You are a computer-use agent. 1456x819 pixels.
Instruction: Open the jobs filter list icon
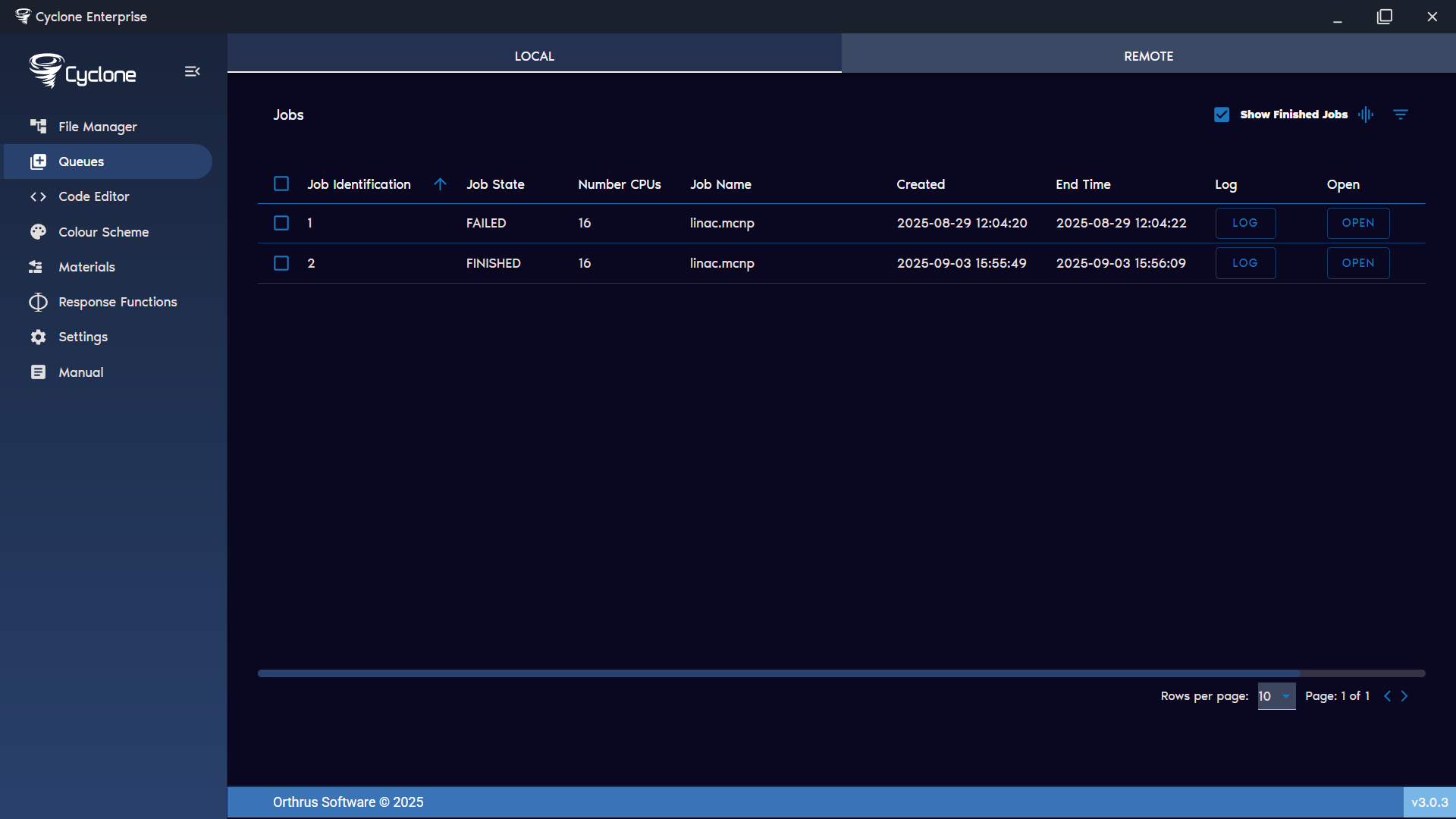click(1400, 115)
